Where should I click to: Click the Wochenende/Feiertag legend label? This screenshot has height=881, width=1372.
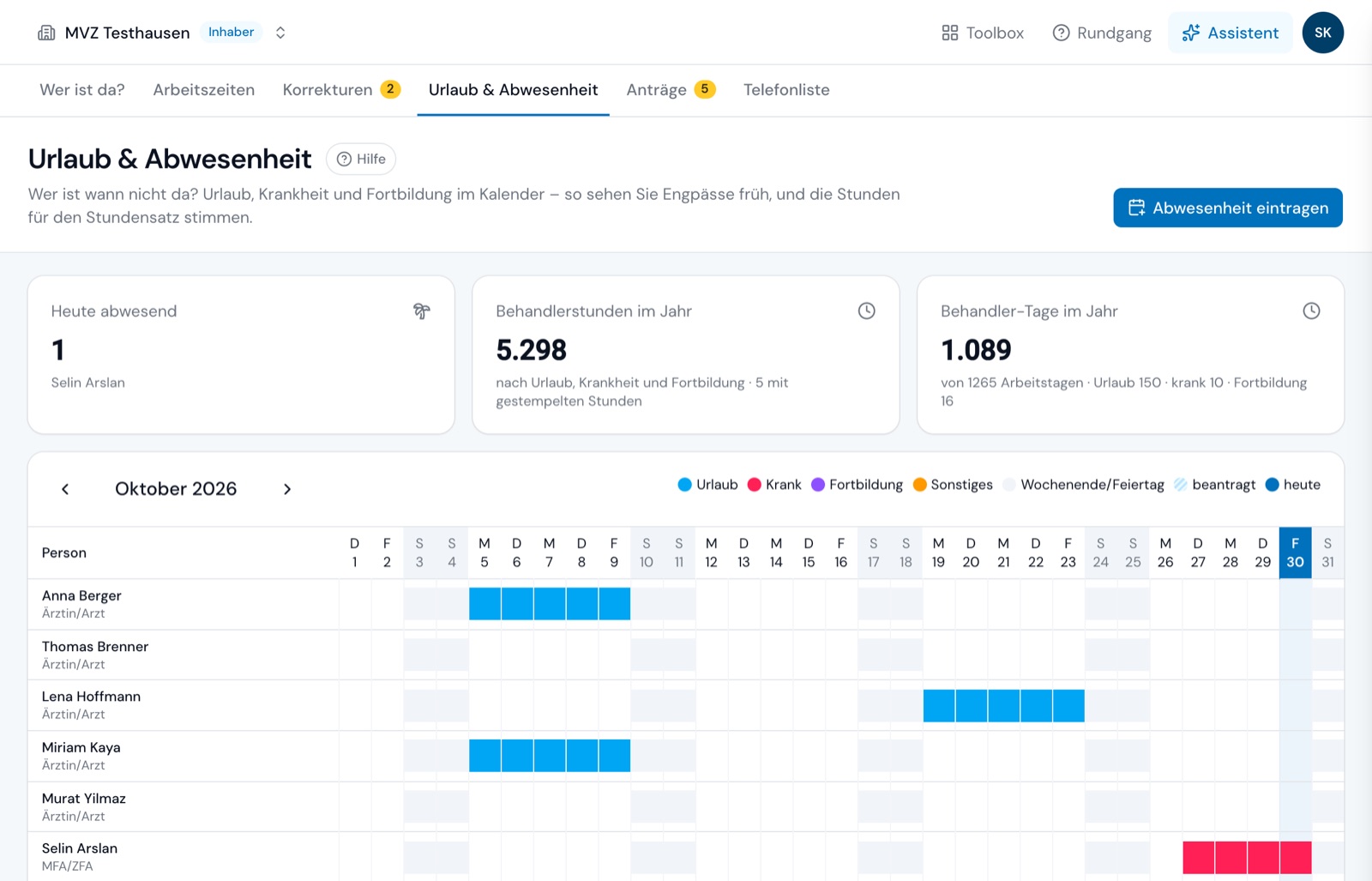(x=1092, y=485)
